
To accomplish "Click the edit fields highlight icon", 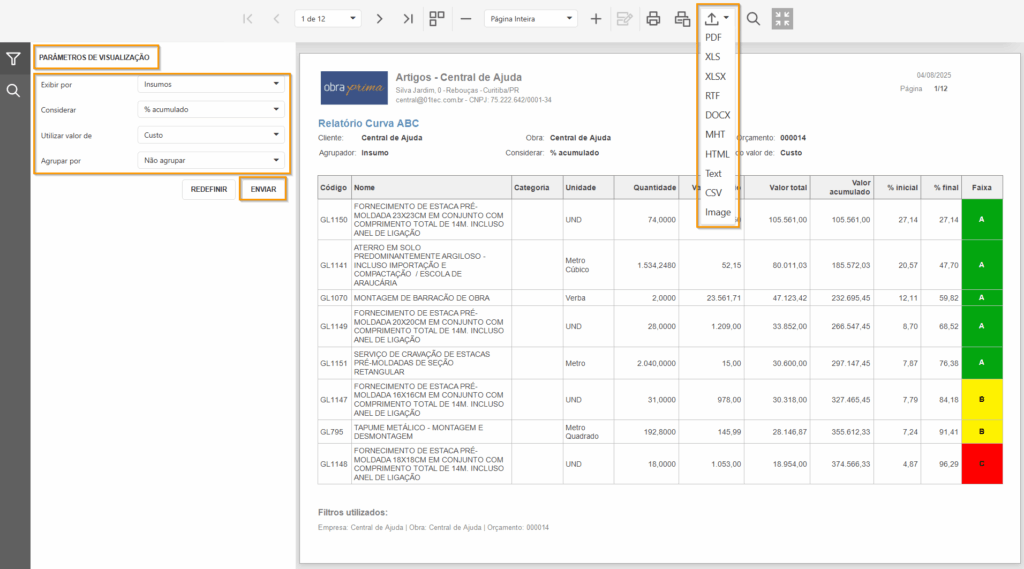I will [624, 19].
